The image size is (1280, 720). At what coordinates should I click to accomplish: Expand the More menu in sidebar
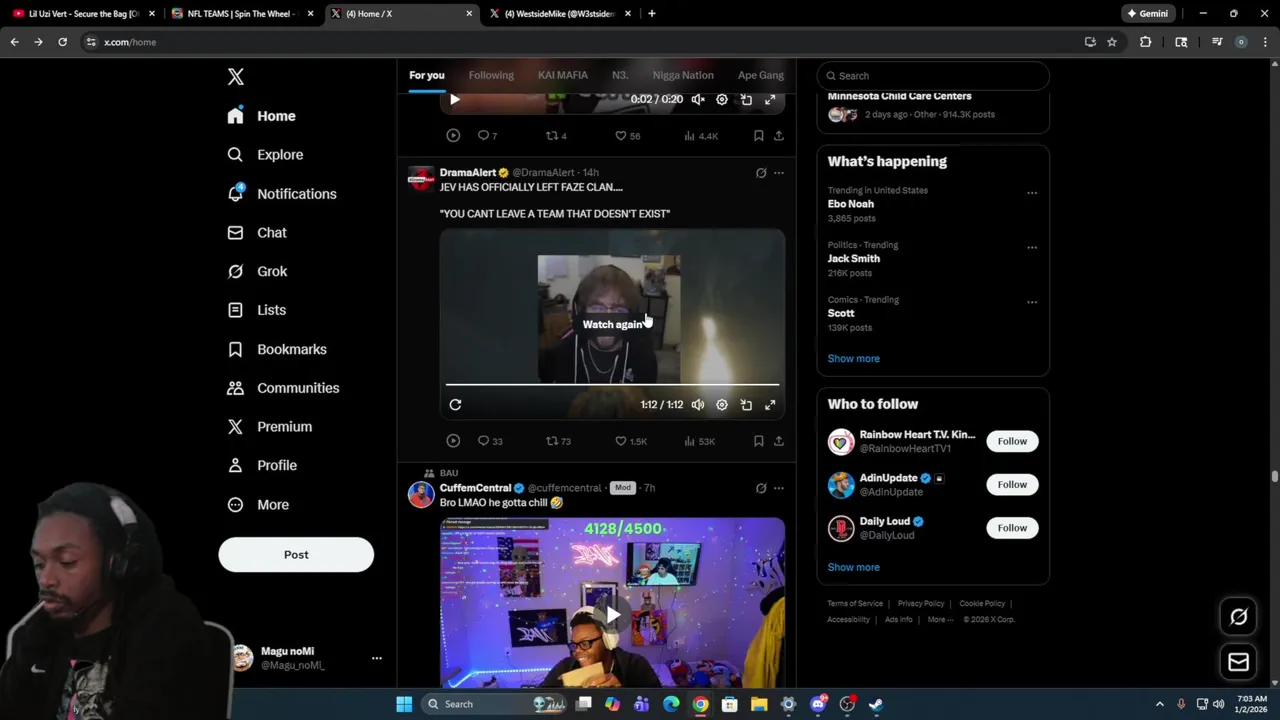[x=258, y=505]
